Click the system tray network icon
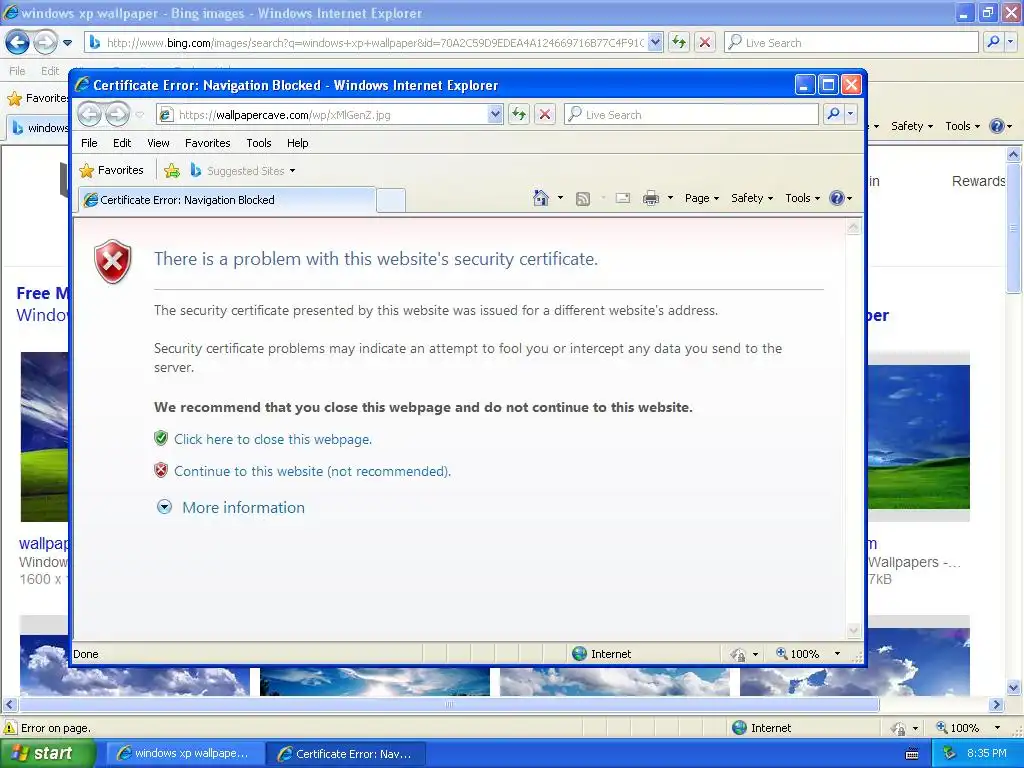Image resolution: width=1024 pixels, height=768 pixels. click(950, 753)
